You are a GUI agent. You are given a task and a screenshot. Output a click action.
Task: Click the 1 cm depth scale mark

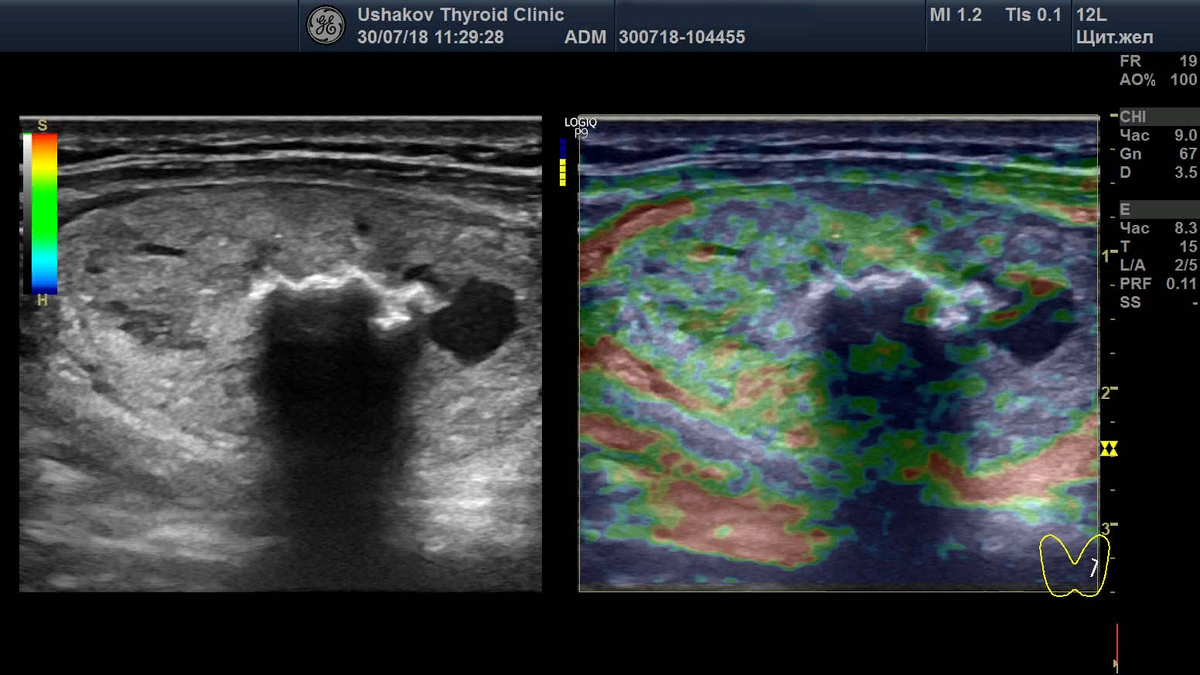(x=1108, y=255)
